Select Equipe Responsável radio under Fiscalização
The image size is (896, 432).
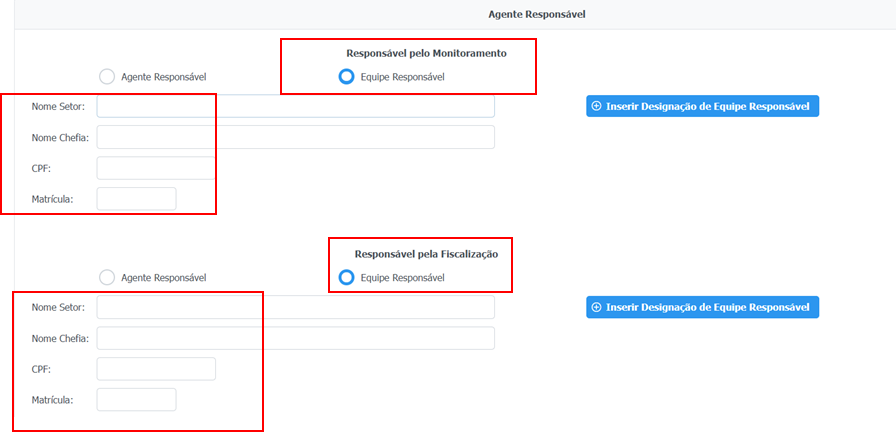346,277
